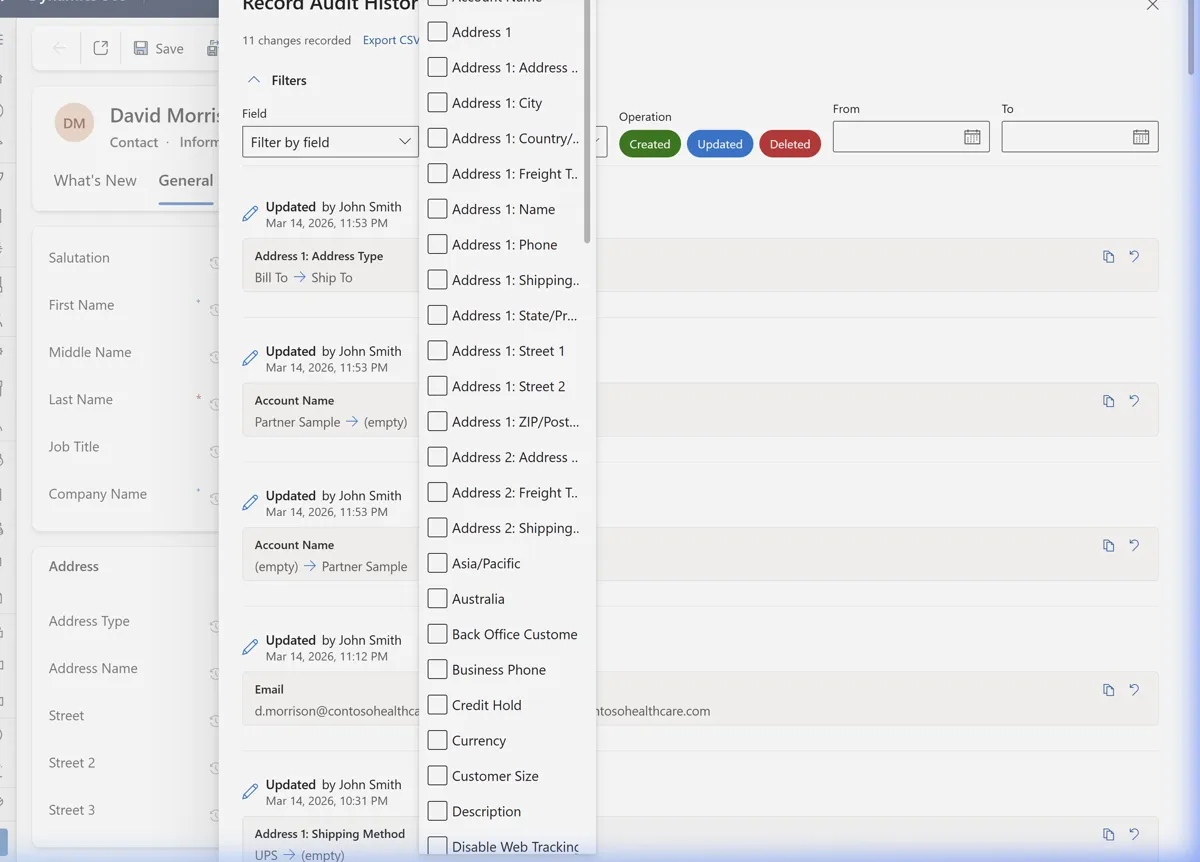
Task: Undo the Address 1: Shipping Method change
Action: (x=1134, y=834)
